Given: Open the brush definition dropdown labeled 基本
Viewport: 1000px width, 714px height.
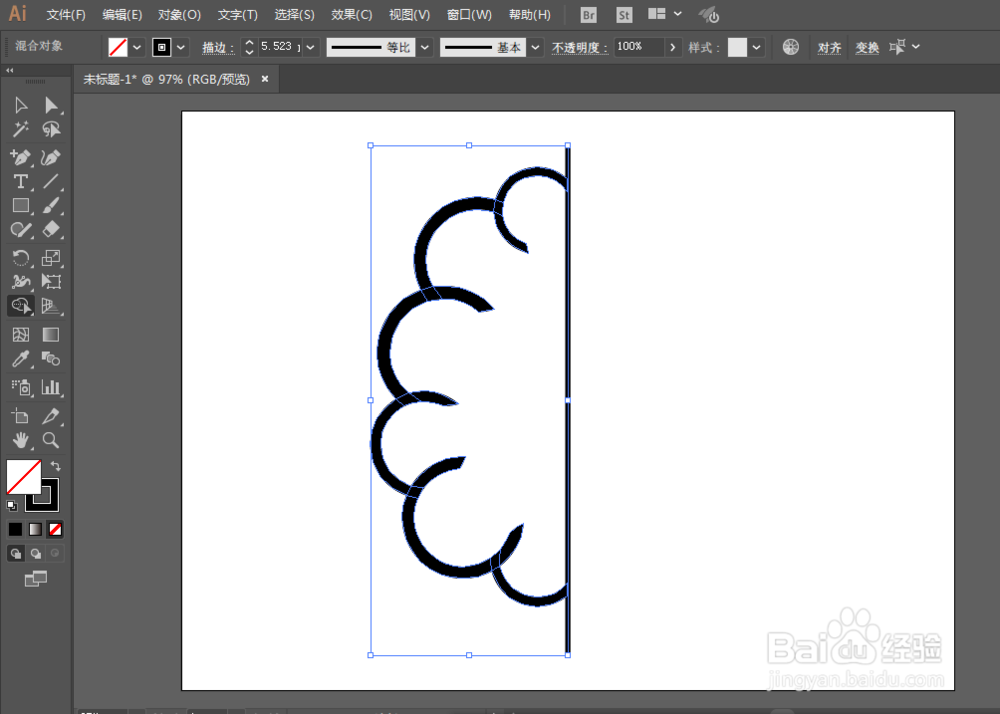Looking at the screenshot, I should 535,47.
